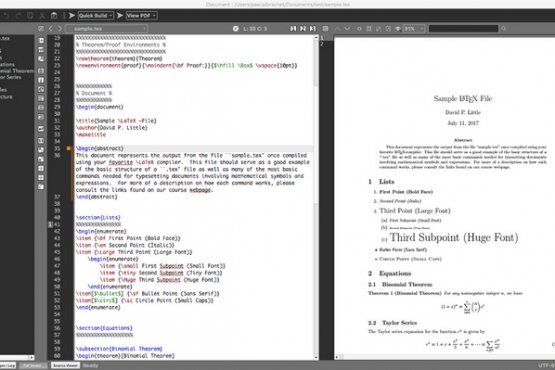The image size is (555, 370).
Task: Open the Quick Build command dropdown
Action: [x=96, y=16]
